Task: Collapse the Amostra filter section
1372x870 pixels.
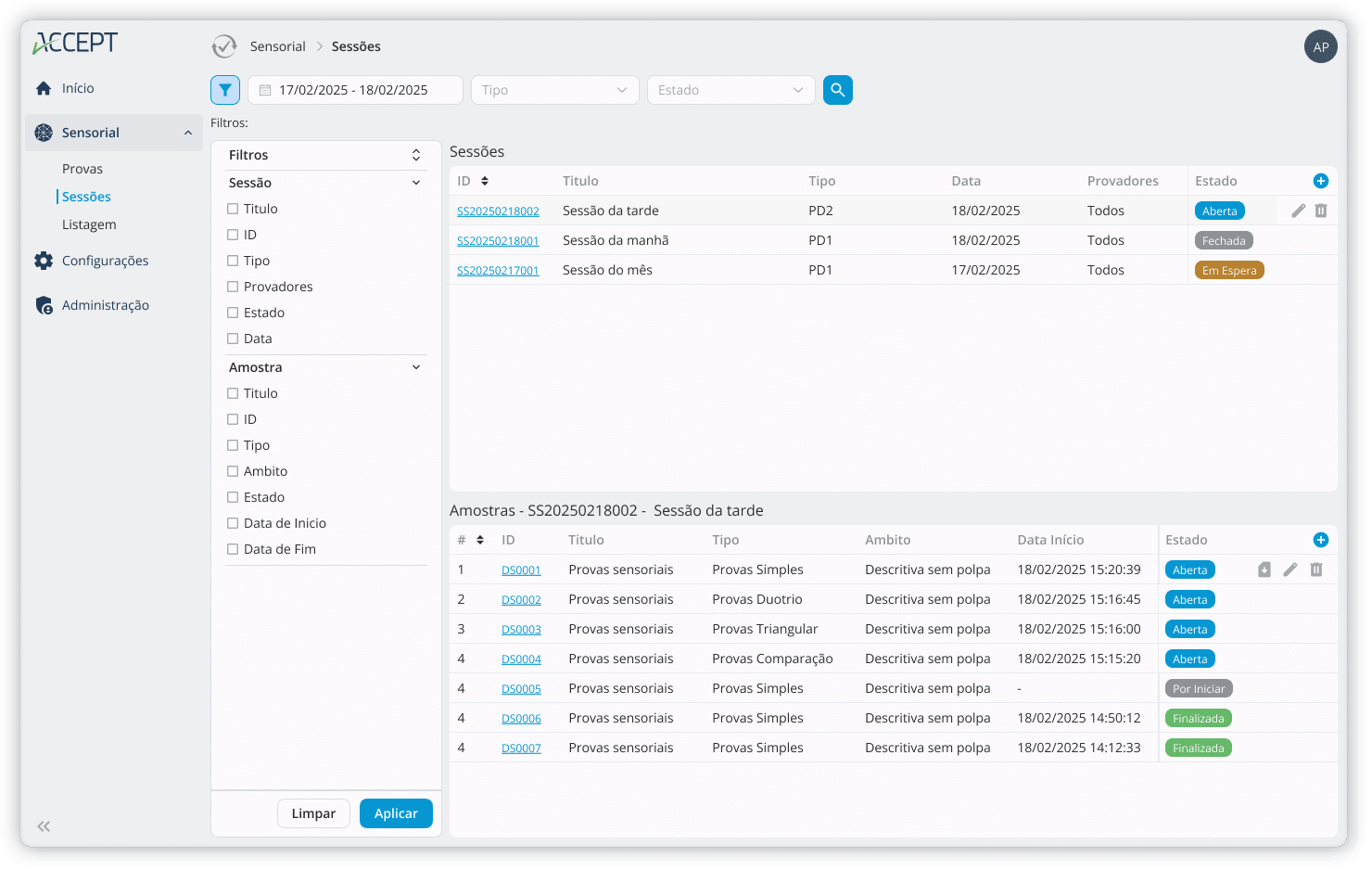Action: [416, 367]
